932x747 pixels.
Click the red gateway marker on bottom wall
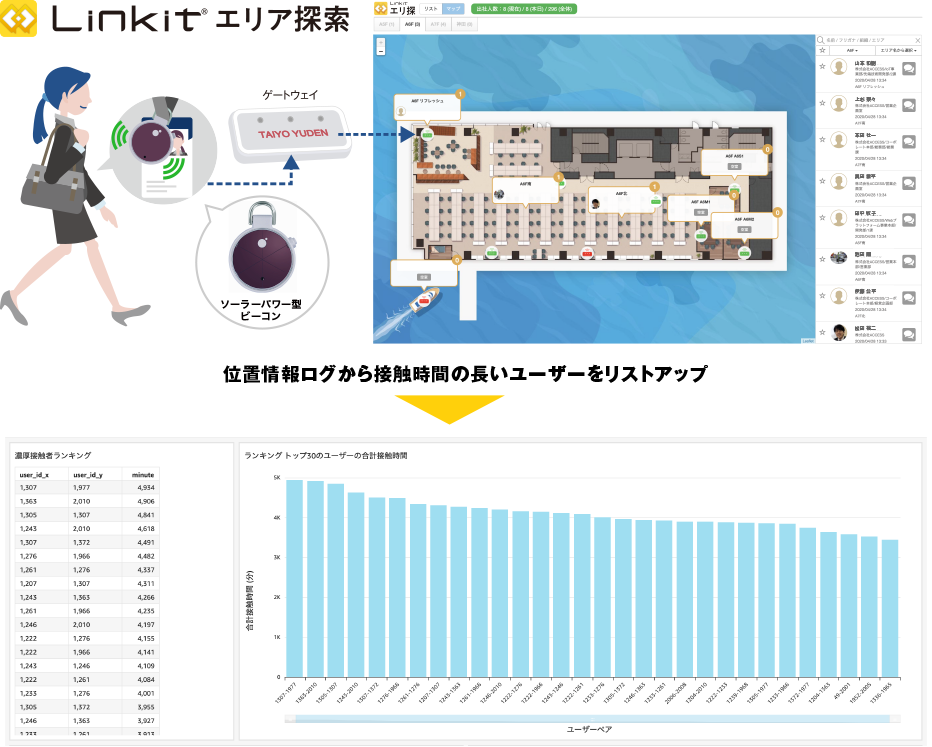tap(587, 253)
